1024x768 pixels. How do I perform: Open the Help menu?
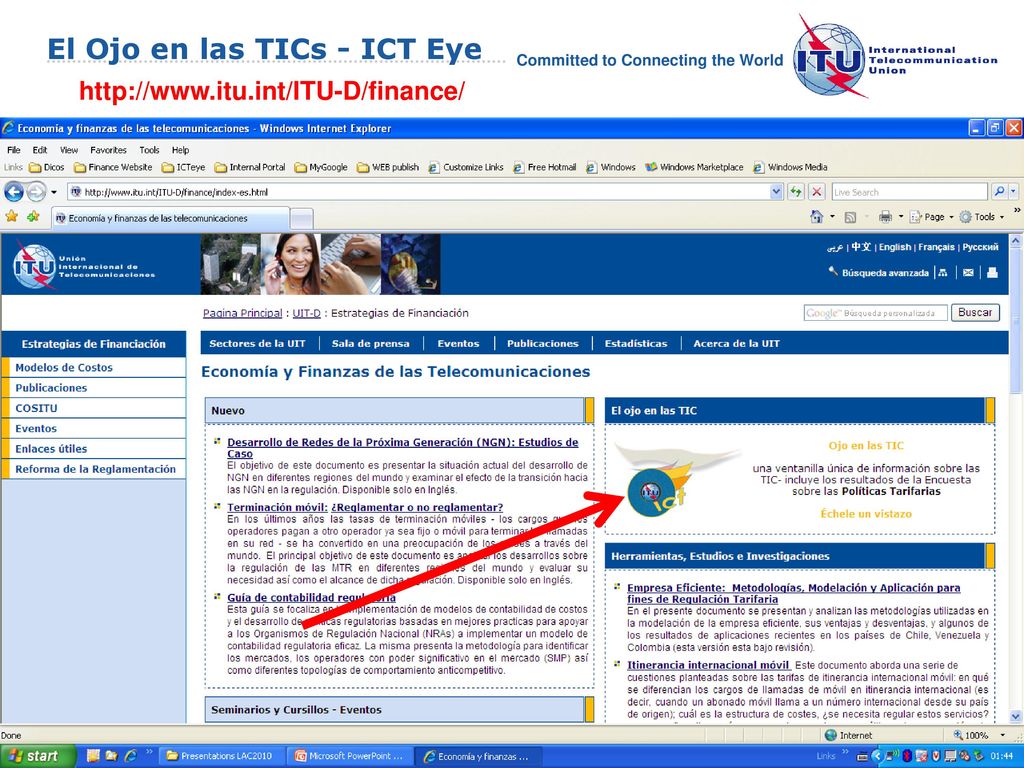tap(180, 150)
